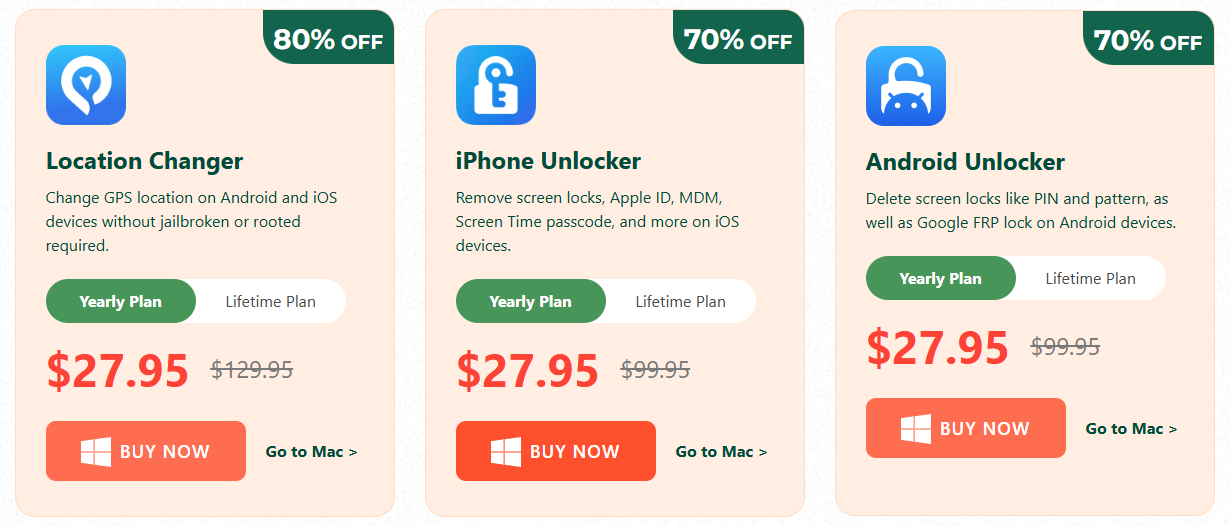Screen dimensions: 1230x525
Task: Purchase Android Unlocker with Buy Now
Action: pos(966,428)
